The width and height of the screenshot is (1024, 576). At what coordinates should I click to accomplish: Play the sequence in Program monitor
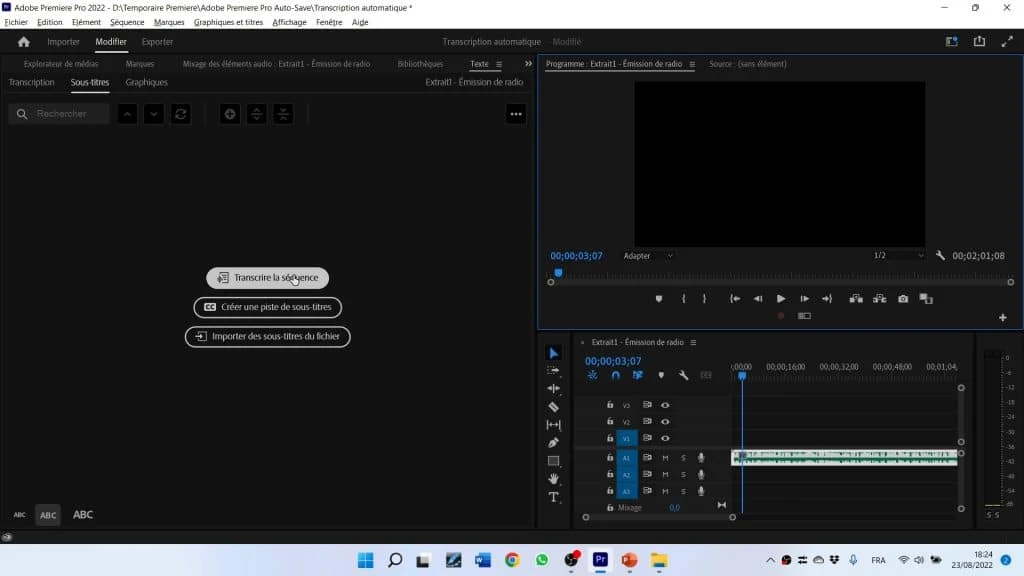pos(780,298)
